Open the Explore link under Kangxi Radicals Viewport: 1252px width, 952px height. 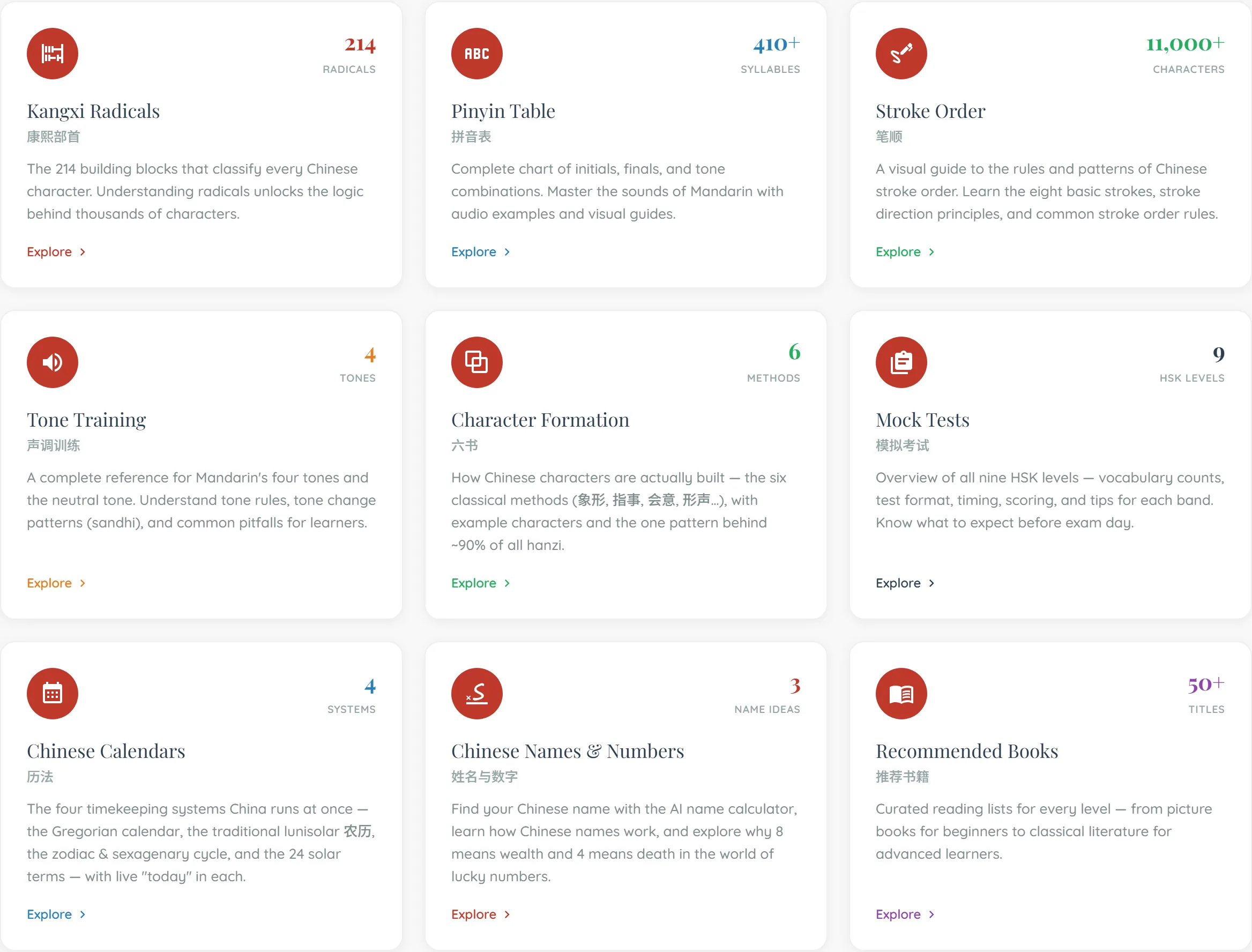[56, 251]
